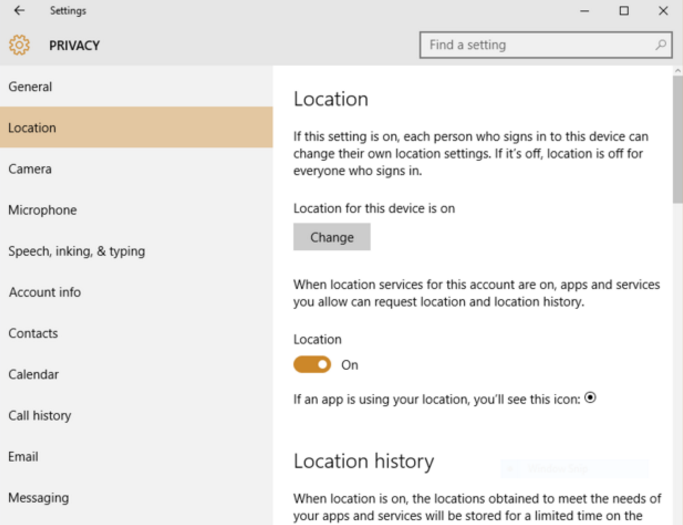Minimize the Settings window
Screen dimensions: 683x525
coord(585,11)
